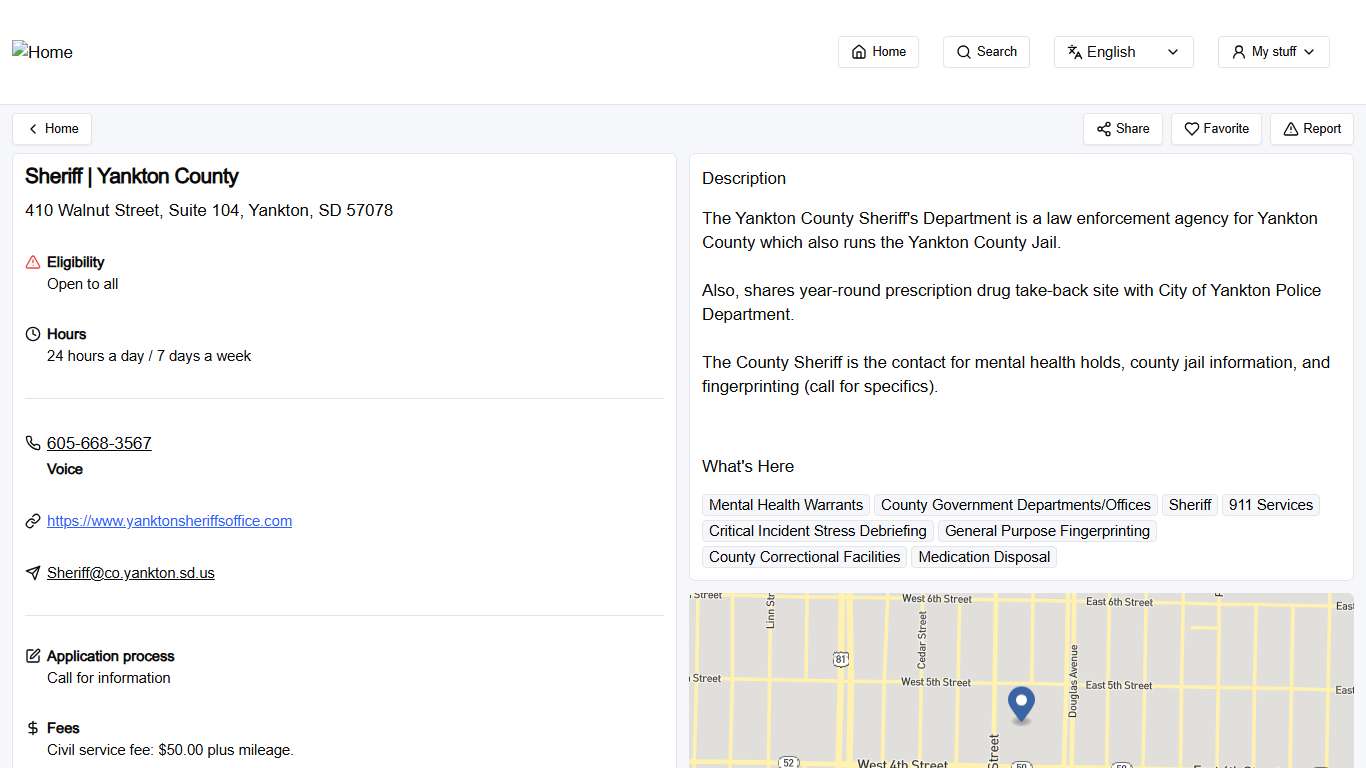Click the paper plane icon beside the email address
This screenshot has width=1366, height=768.
click(33, 572)
